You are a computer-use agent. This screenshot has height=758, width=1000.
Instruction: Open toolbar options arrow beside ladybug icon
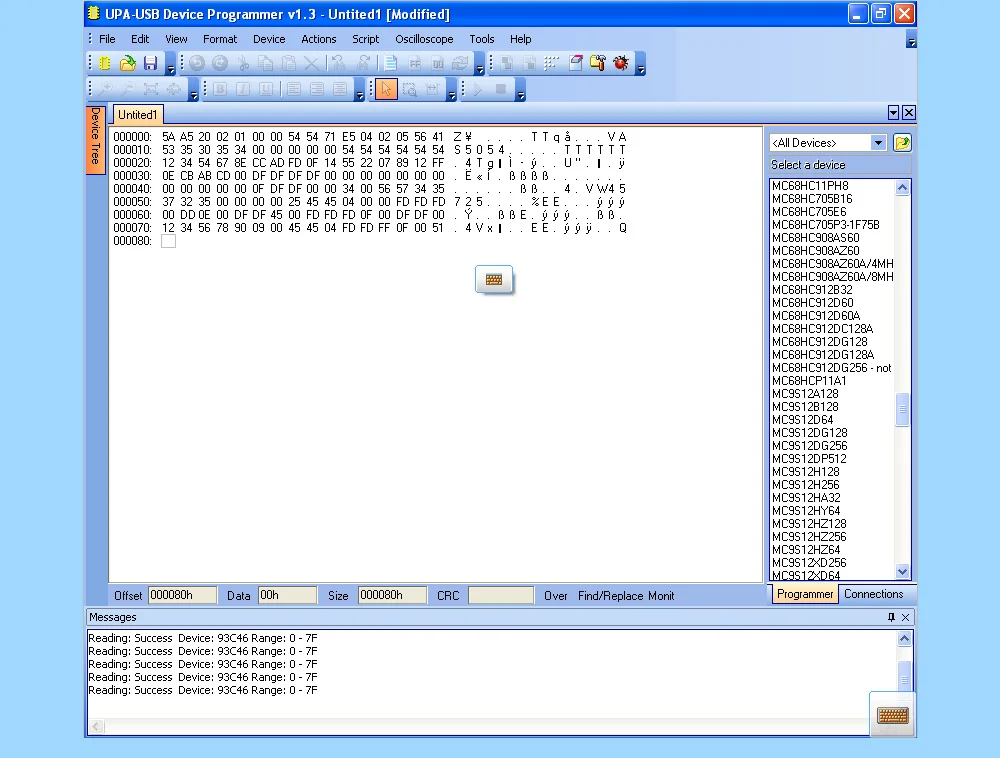641,65
